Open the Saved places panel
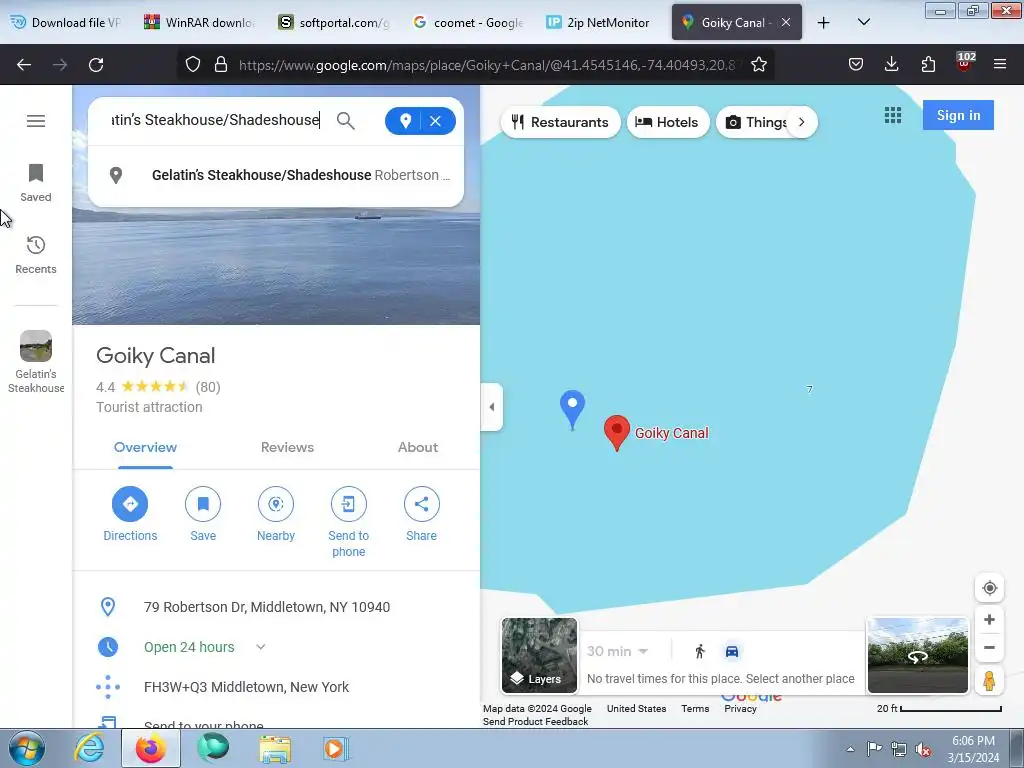 pos(36,183)
